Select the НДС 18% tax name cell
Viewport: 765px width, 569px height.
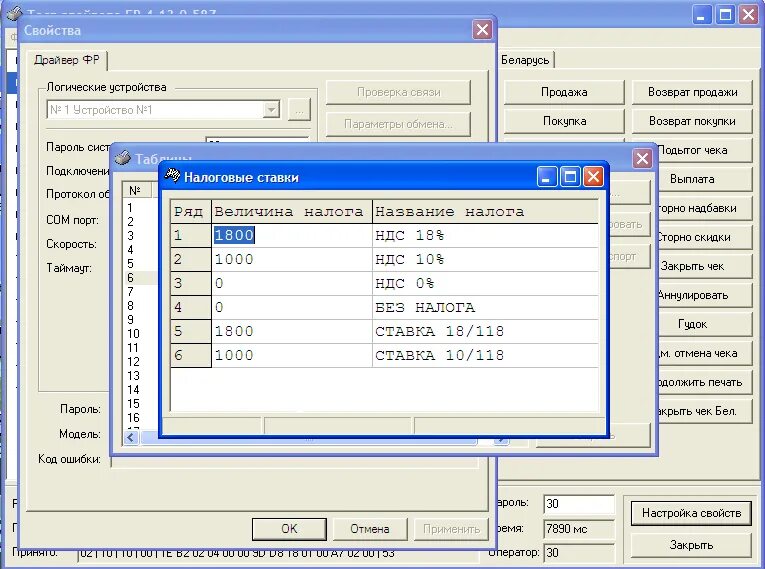pos(485,235)
